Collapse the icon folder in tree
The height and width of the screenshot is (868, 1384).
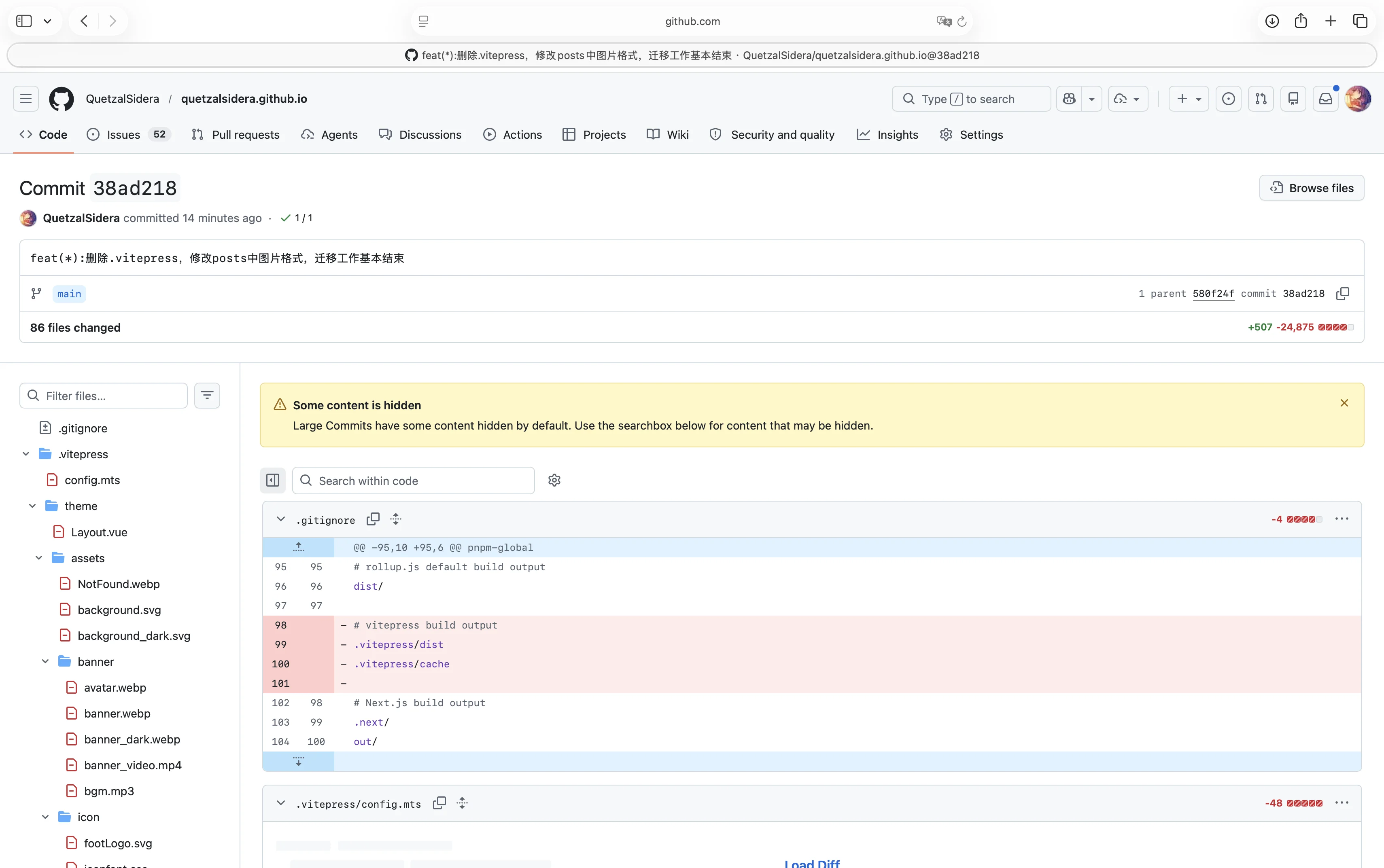45,817
